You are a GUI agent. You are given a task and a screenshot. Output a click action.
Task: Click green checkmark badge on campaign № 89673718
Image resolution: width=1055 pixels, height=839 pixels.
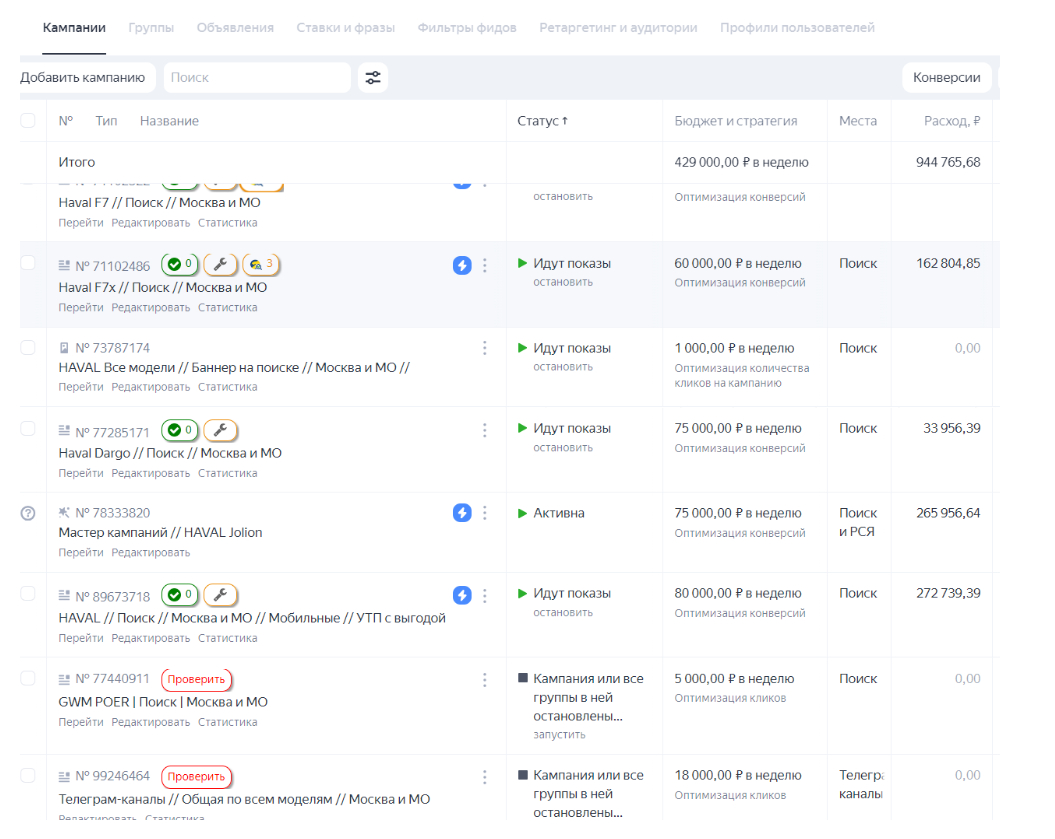click(x=180, y=595)
